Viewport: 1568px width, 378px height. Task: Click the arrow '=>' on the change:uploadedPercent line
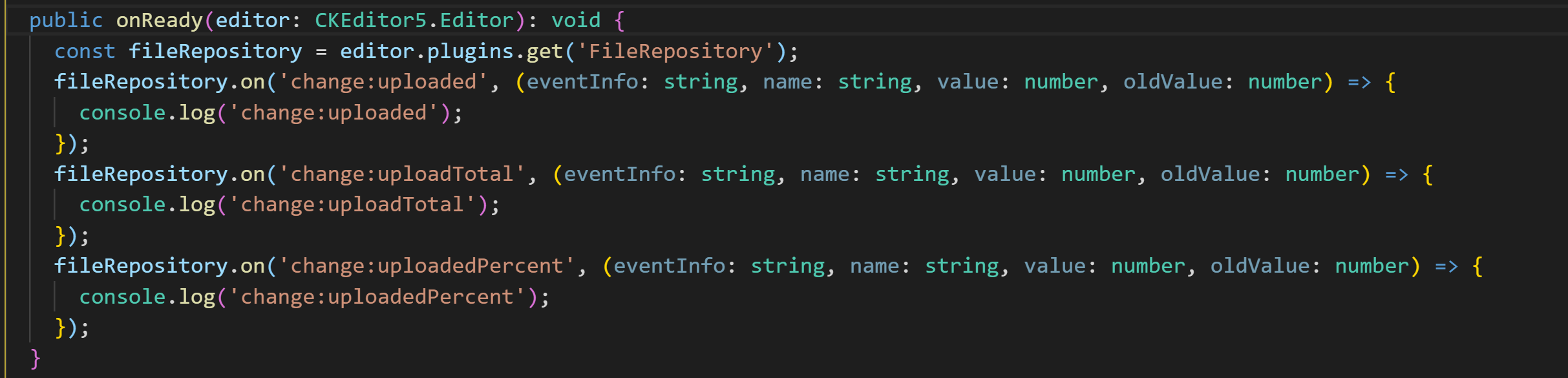click(1446, 267)
